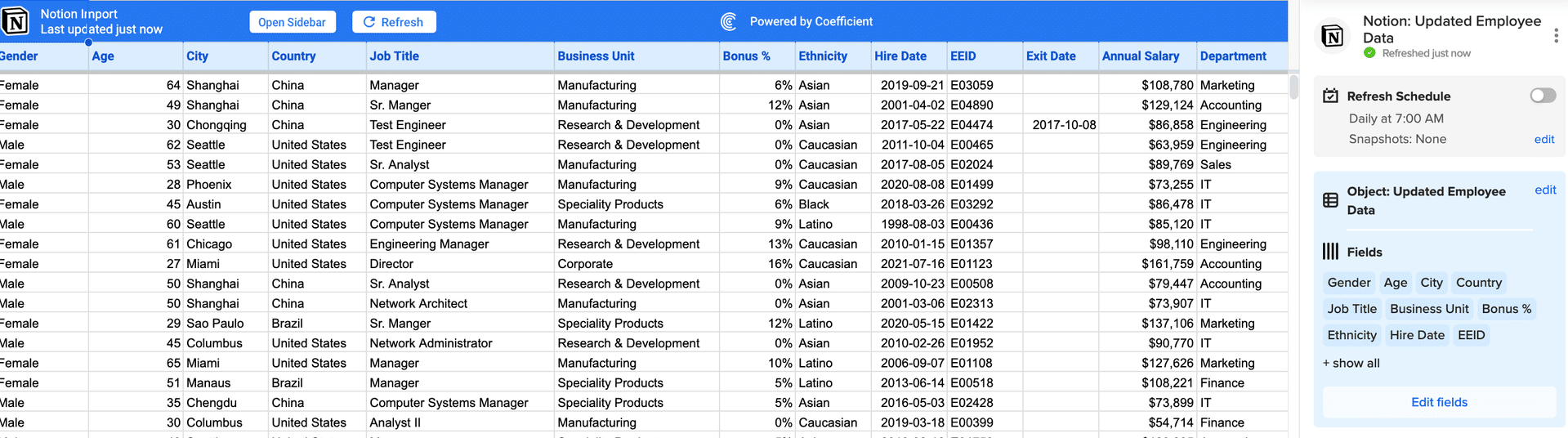Select the Analyst II job title cell
This screenshot has width=1568, height=438.
[460, 422]
